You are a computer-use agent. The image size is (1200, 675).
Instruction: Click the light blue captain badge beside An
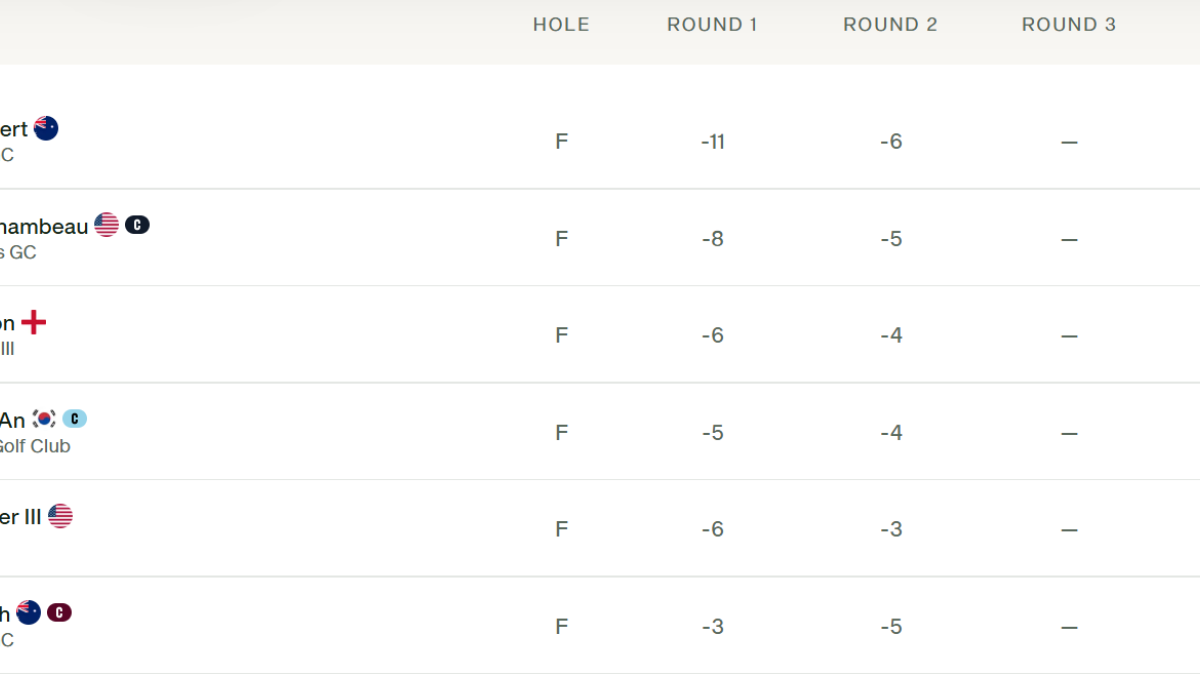coord(75,419)
